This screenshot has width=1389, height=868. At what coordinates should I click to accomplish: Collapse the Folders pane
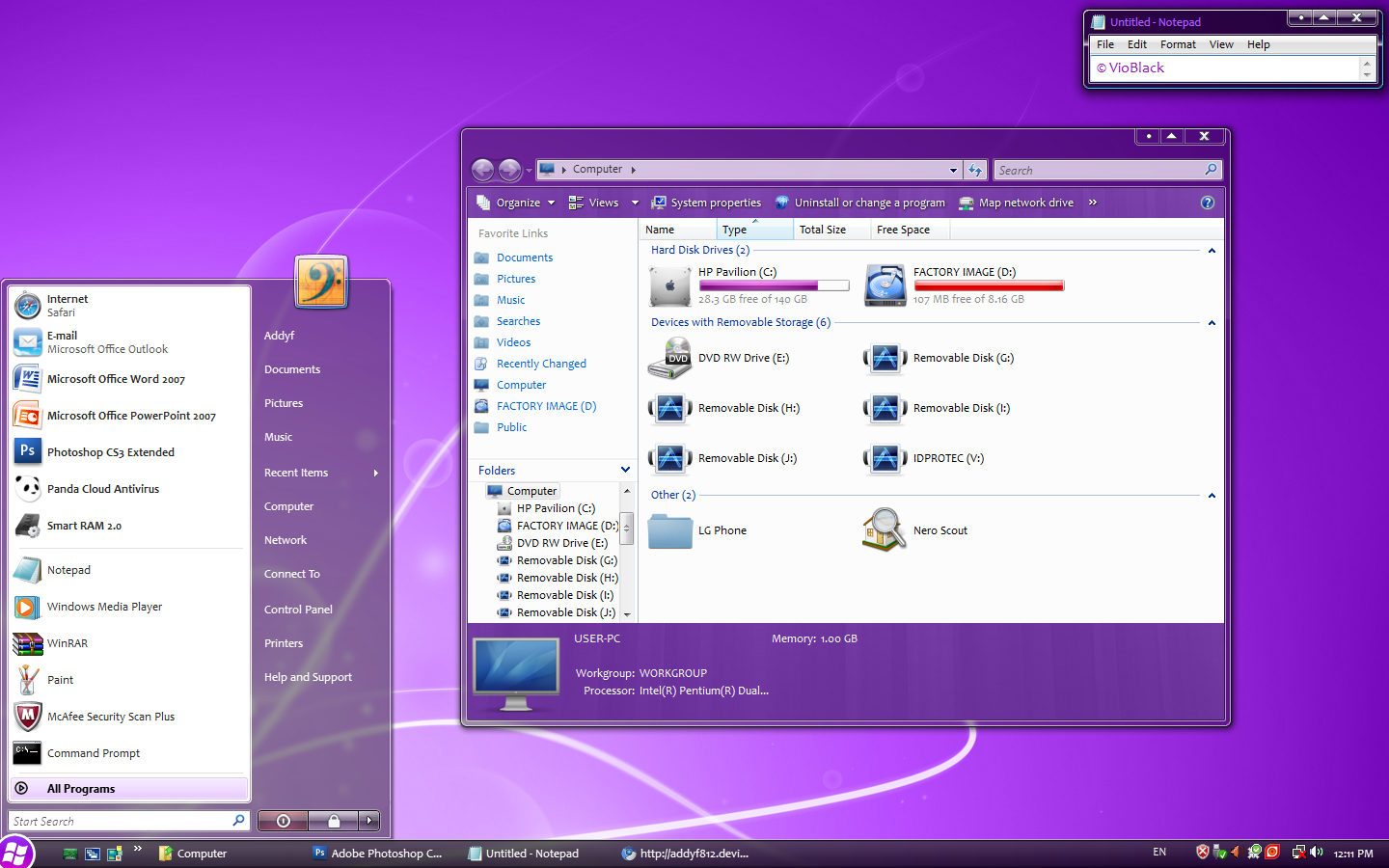625,470
